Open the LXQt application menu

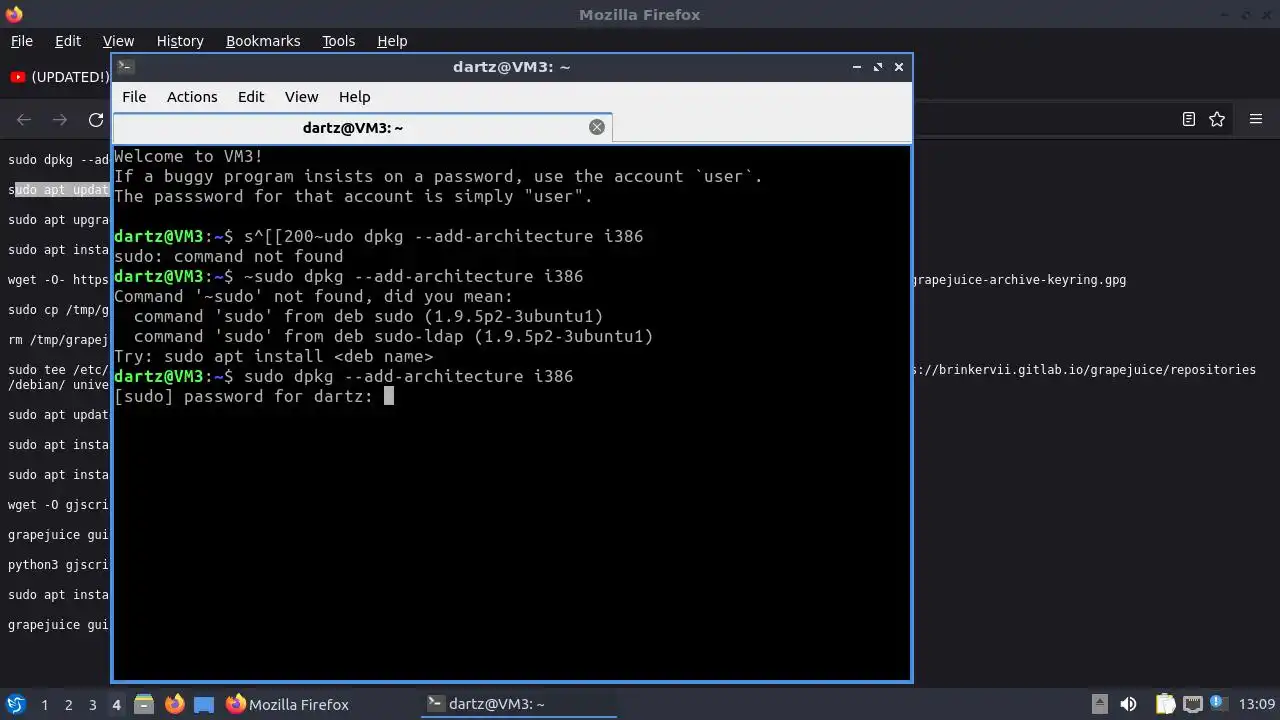(16, 704)
